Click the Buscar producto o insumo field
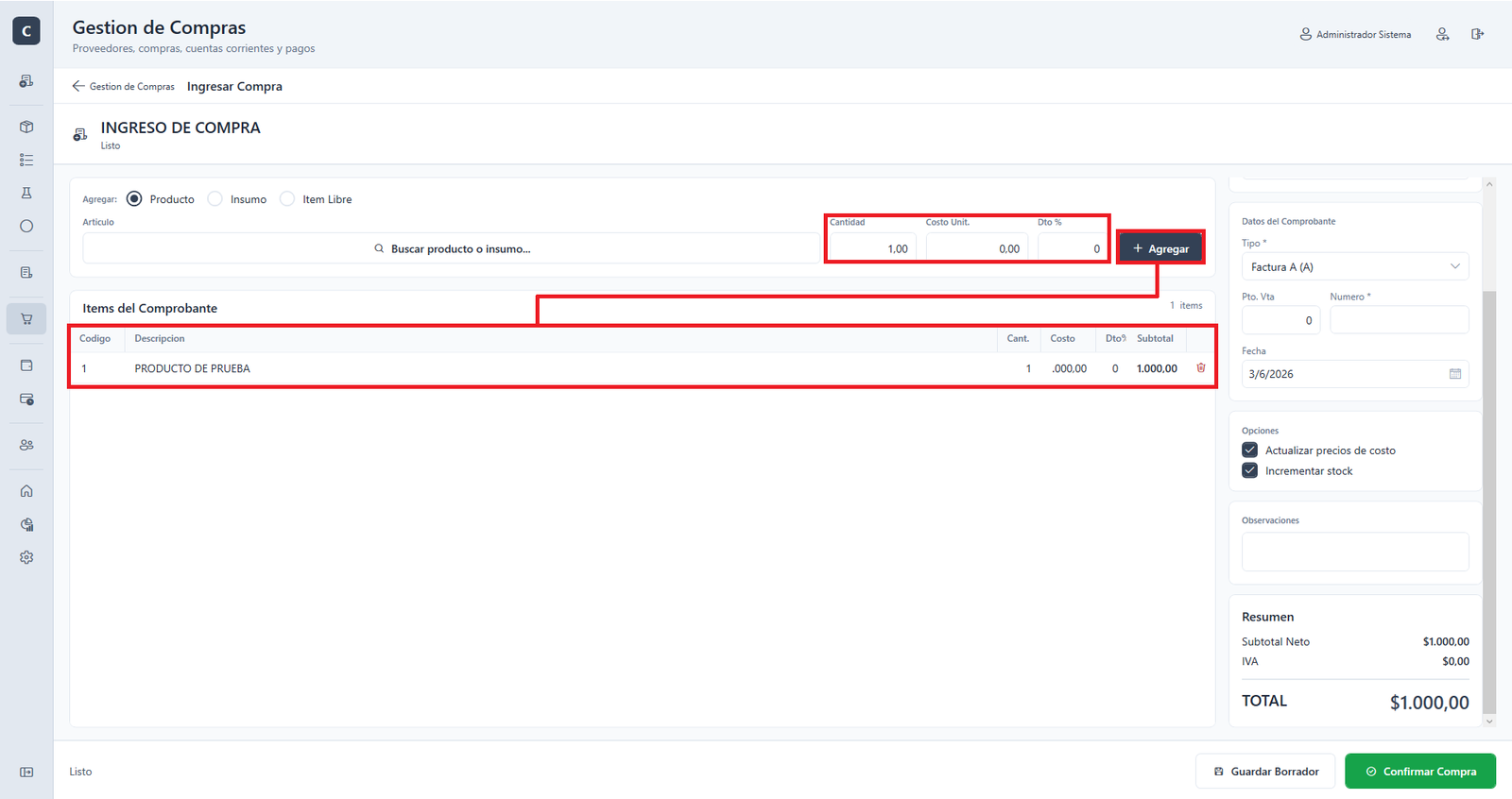 (x=452, y=248)
